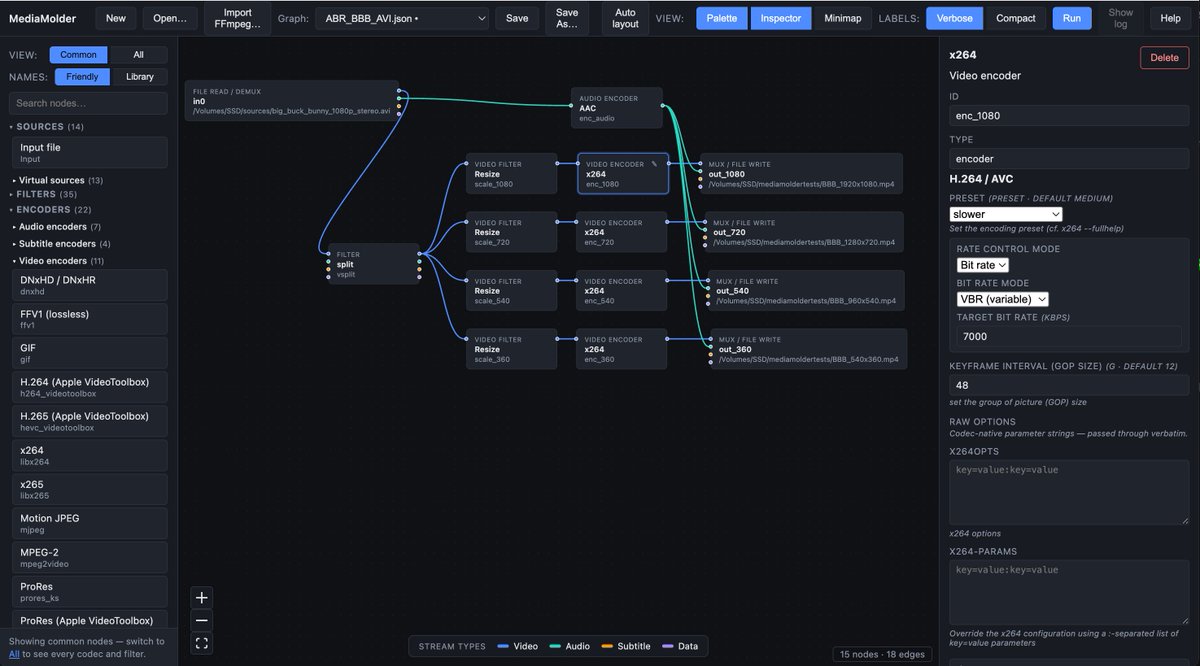Focus the Search nodes field
Image resolution: width=1200 pixels, height=666 pixels.
pyautogui.click(x=88, y=103)
